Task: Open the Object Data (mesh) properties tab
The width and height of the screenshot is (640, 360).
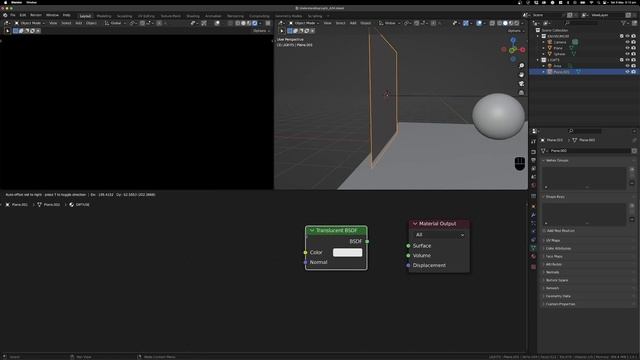Action: (x=533, y=248)
